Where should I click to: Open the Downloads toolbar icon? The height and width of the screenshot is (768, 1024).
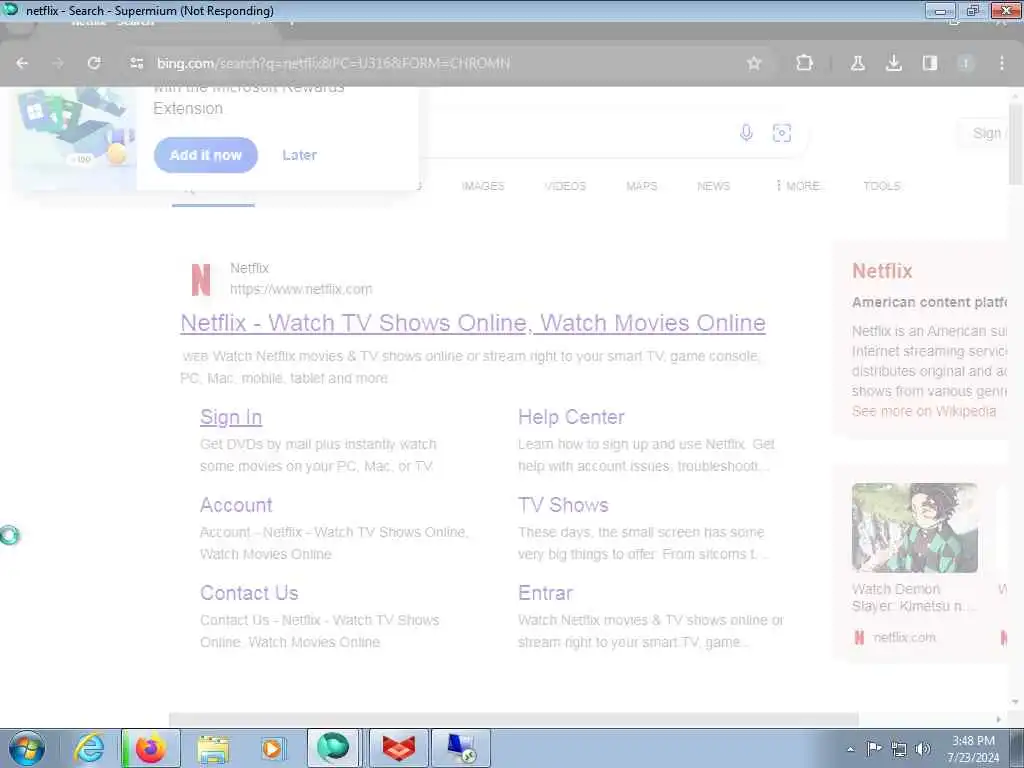point(893,63)
